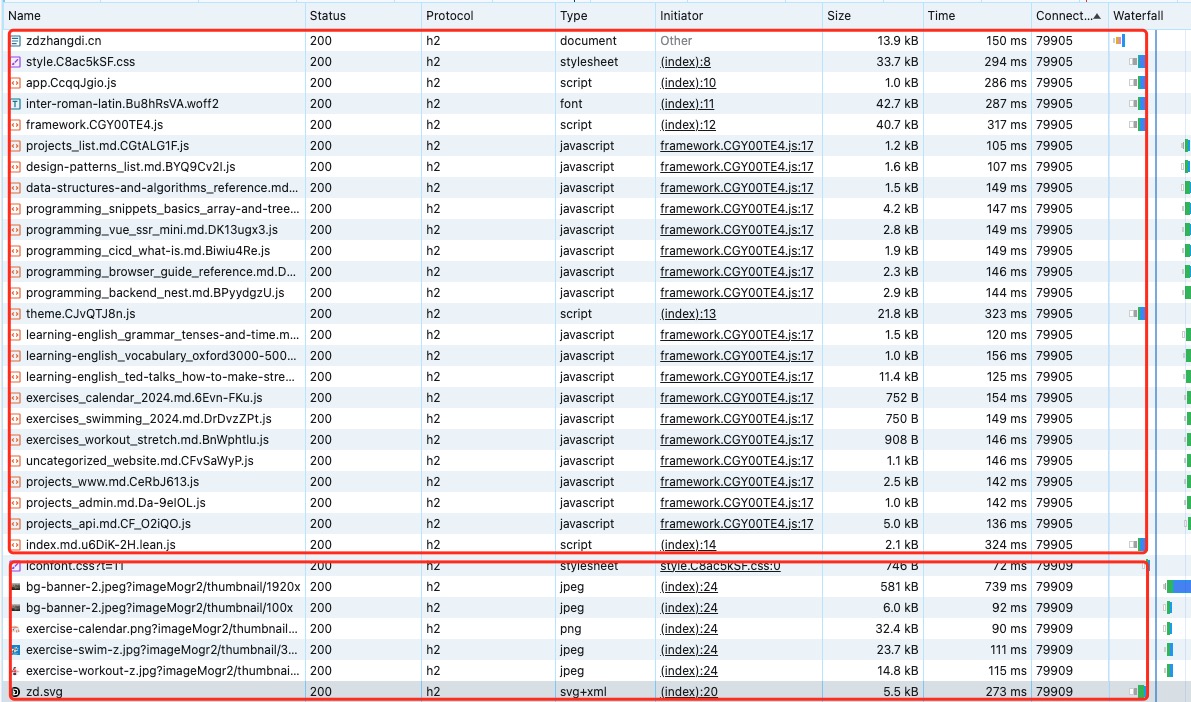This screenshot has height=702, width=1191.
Task: Open the (index):20 initiator link for zd.svg
Action: [688, 691]
